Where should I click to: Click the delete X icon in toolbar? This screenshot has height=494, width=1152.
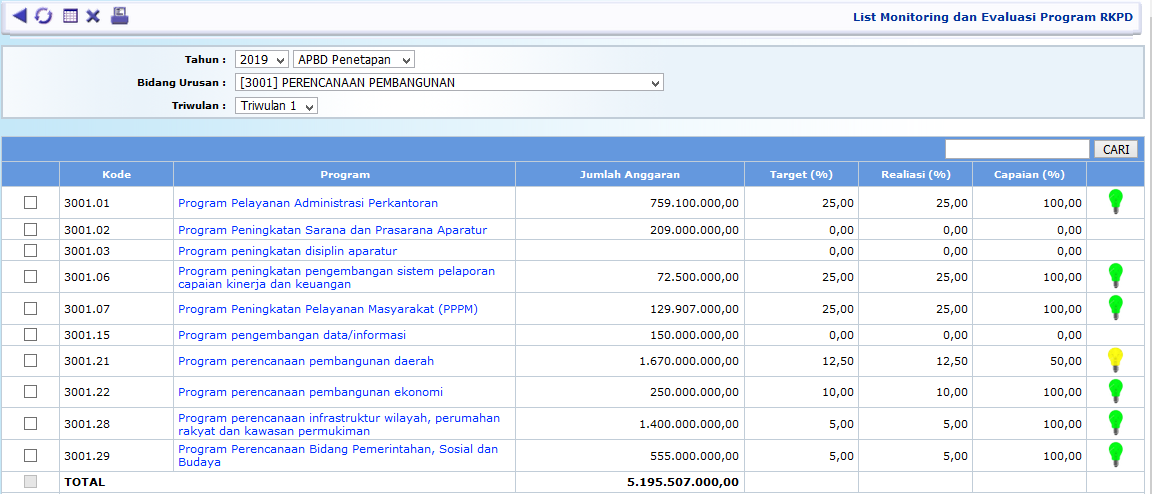click(93, 16)
